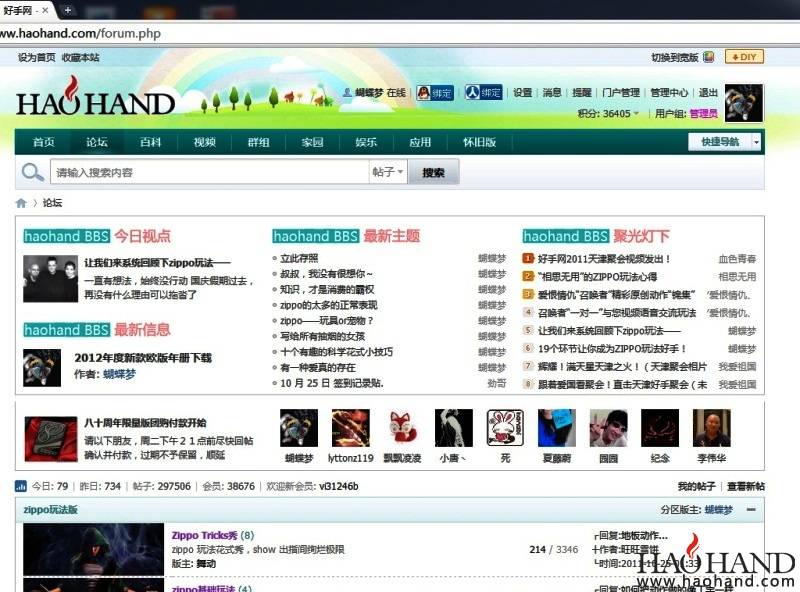The height and width of the screenshot is (592, 800).
Task: Click the Renren bind button
Action: point(483,92)
